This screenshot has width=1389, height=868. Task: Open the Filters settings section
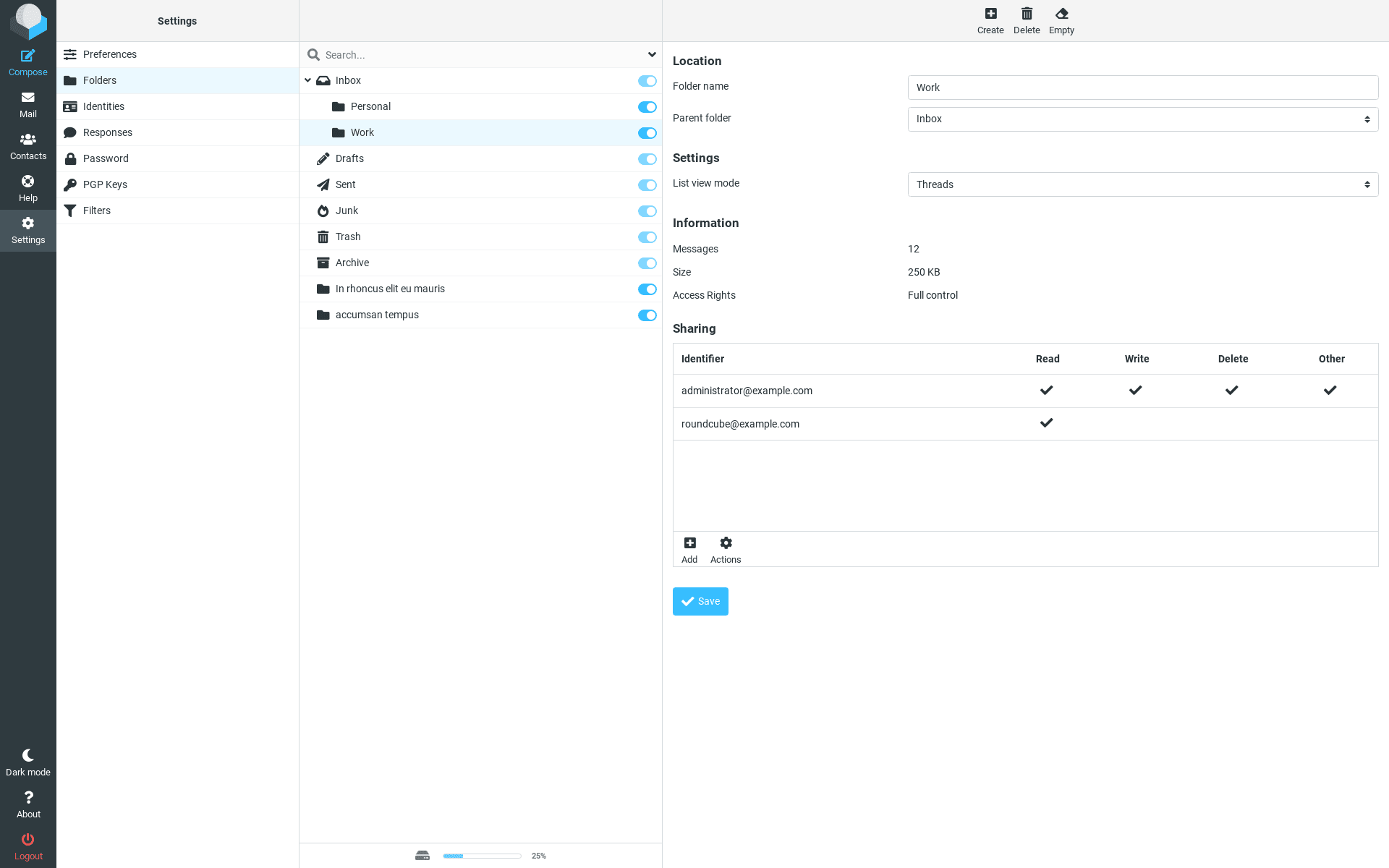pyautogui.click(x=97, y=210)
